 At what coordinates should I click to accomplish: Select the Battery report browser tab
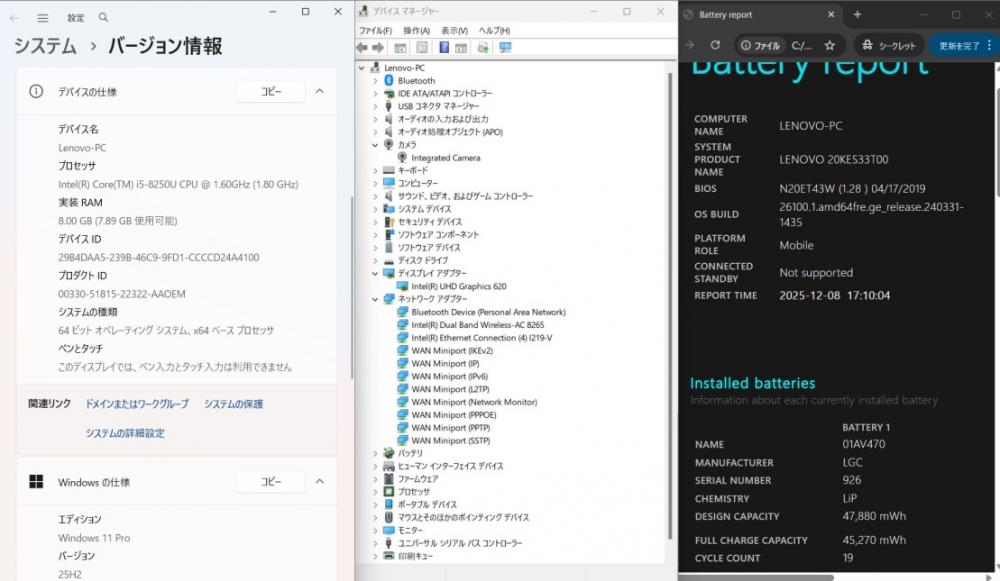[760, 14]
